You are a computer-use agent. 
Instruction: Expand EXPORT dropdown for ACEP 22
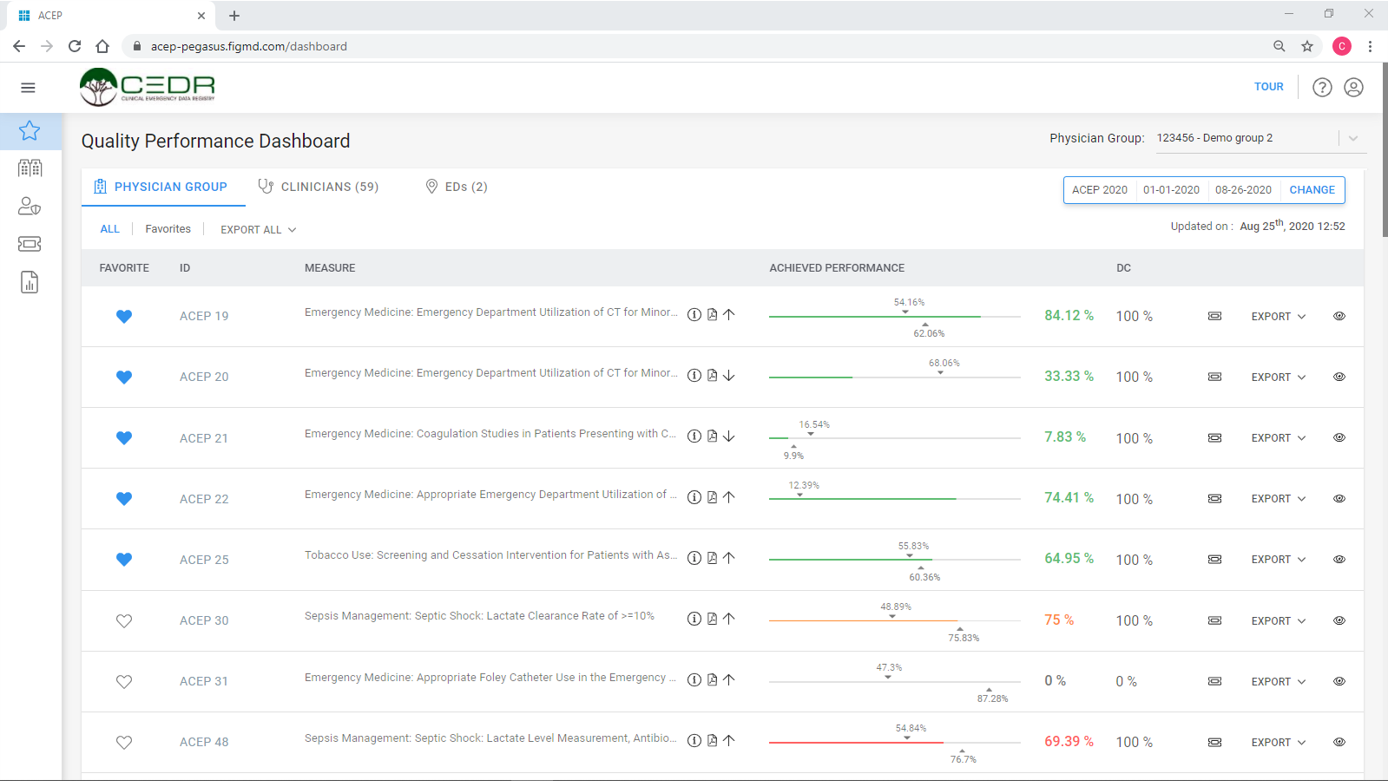pos(1278,499)
